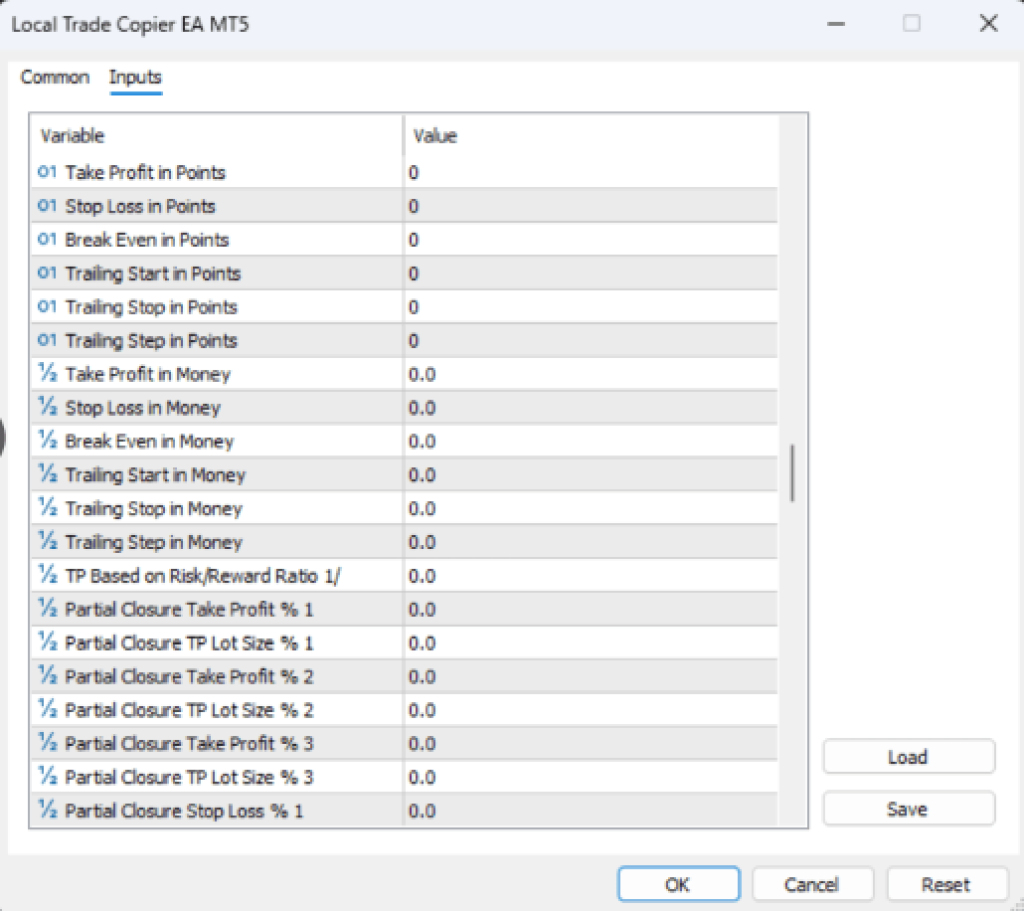Click the fraction icon beside Partial Closure TP Lot Size % 3
Image resolution: width=1024 pixels, height=911 pixels.
click(48, 777)
